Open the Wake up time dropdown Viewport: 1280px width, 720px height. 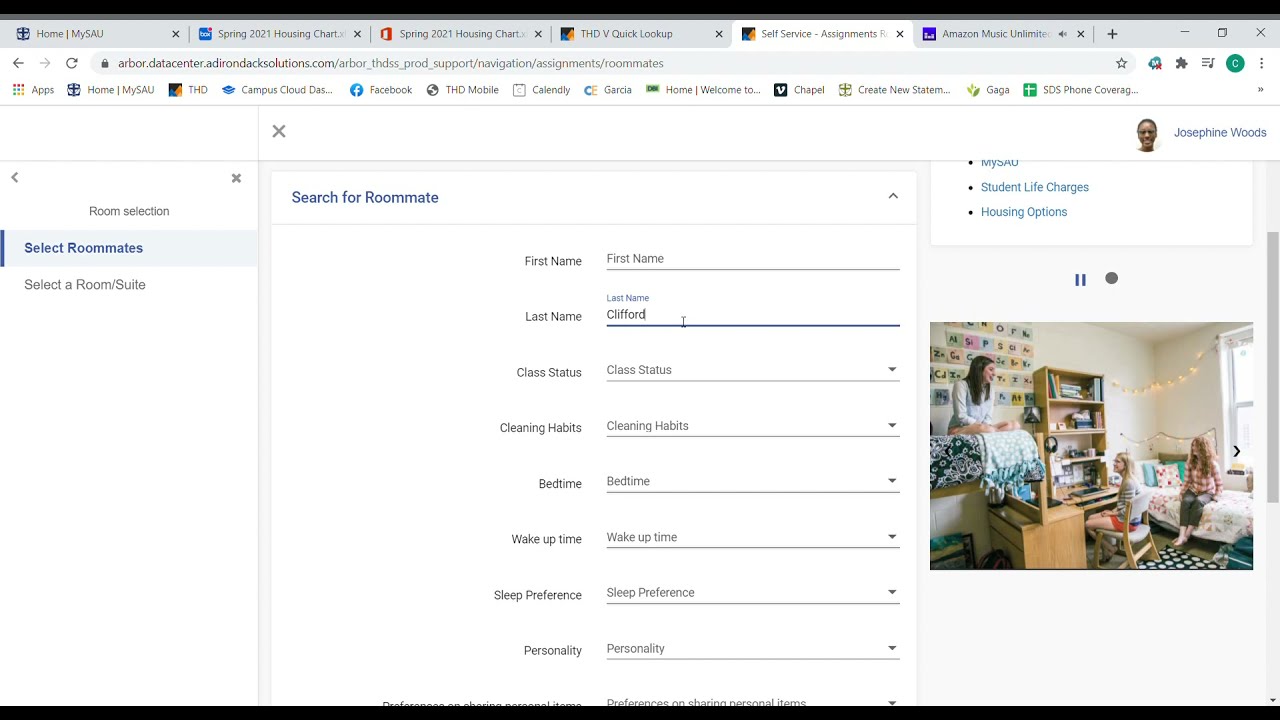(752, 537)
